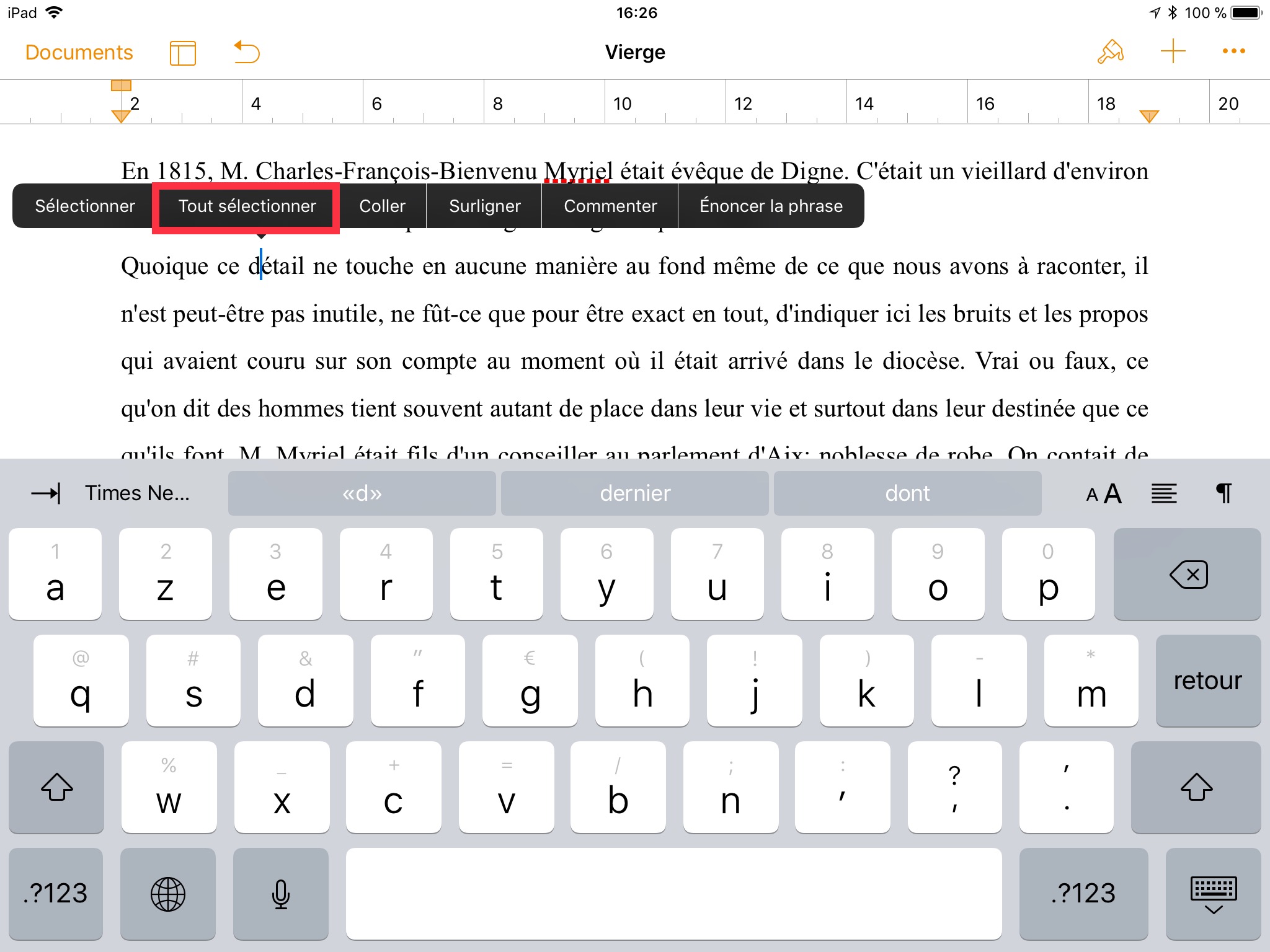Viewport: 1270px width, 952px height.
Task: Tap the tab indent arrow icon
Action: click(46, 493)
